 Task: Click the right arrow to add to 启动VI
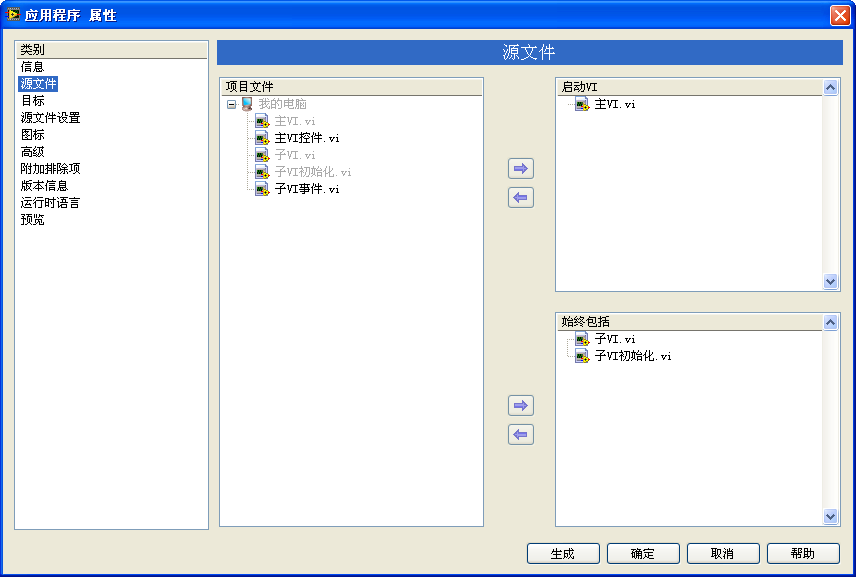tap(520, 169)
